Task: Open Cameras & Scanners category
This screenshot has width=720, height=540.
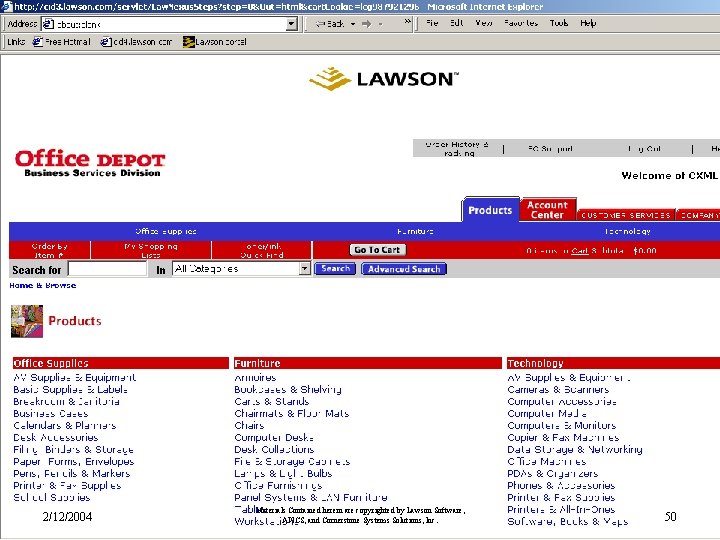Action: click(558, 389)
